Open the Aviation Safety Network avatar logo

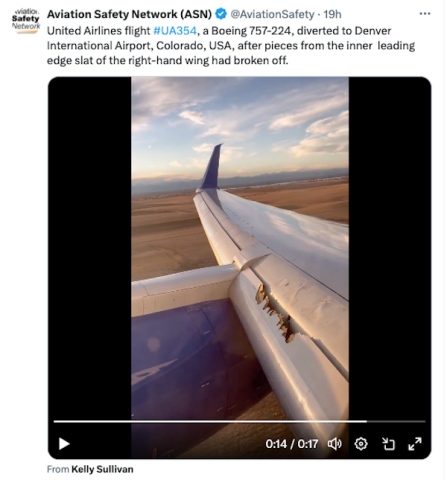[26, 21]
